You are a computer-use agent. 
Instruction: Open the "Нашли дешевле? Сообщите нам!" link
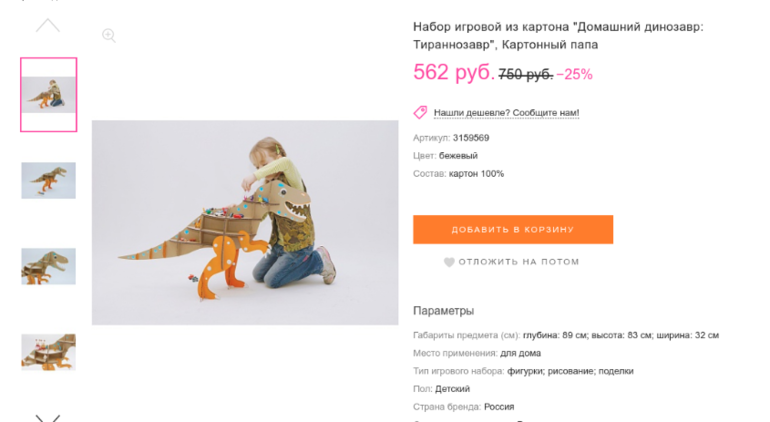tap(506, 113)
